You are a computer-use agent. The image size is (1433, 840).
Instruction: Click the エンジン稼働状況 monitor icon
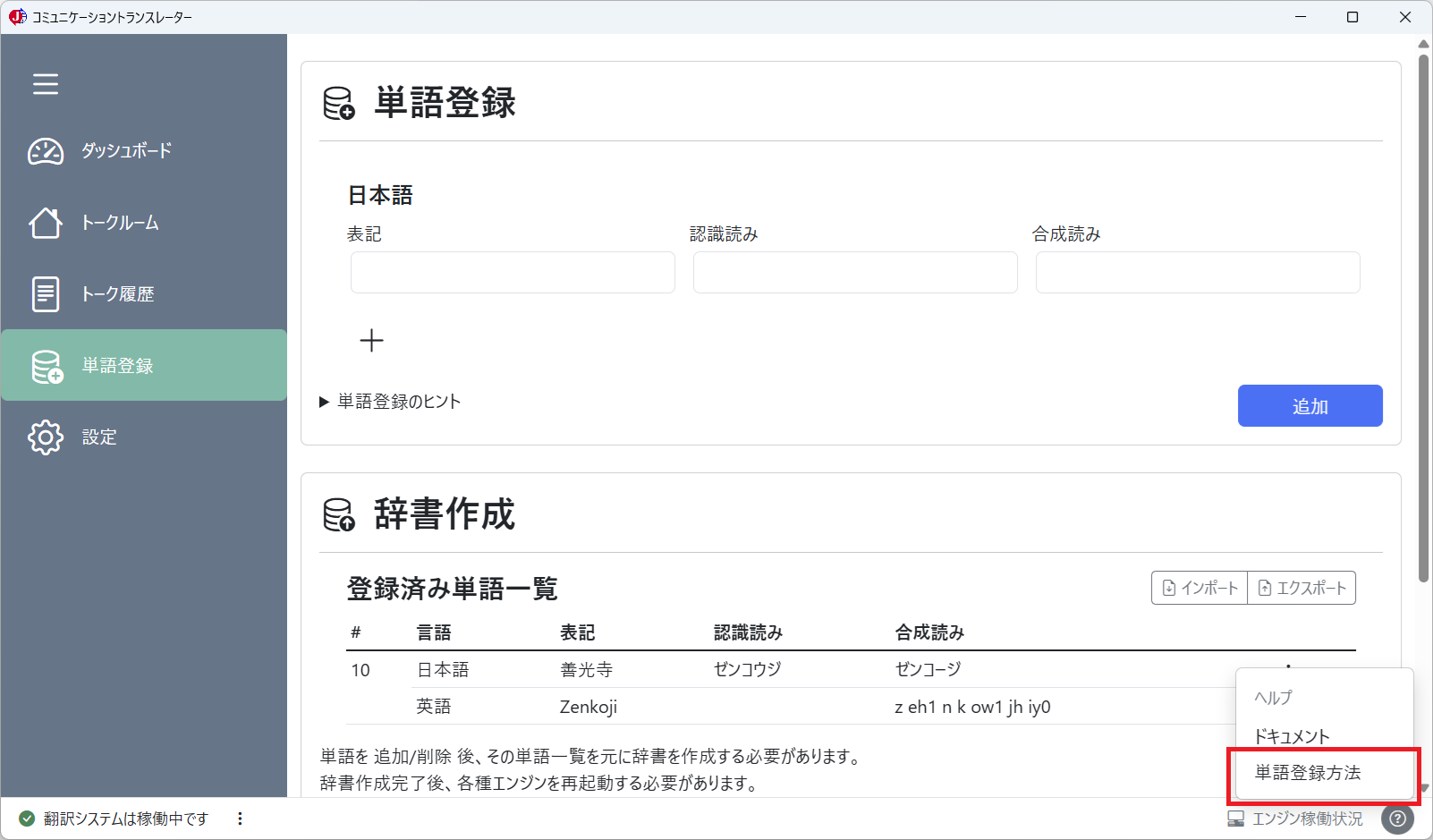click(1238, 818)
